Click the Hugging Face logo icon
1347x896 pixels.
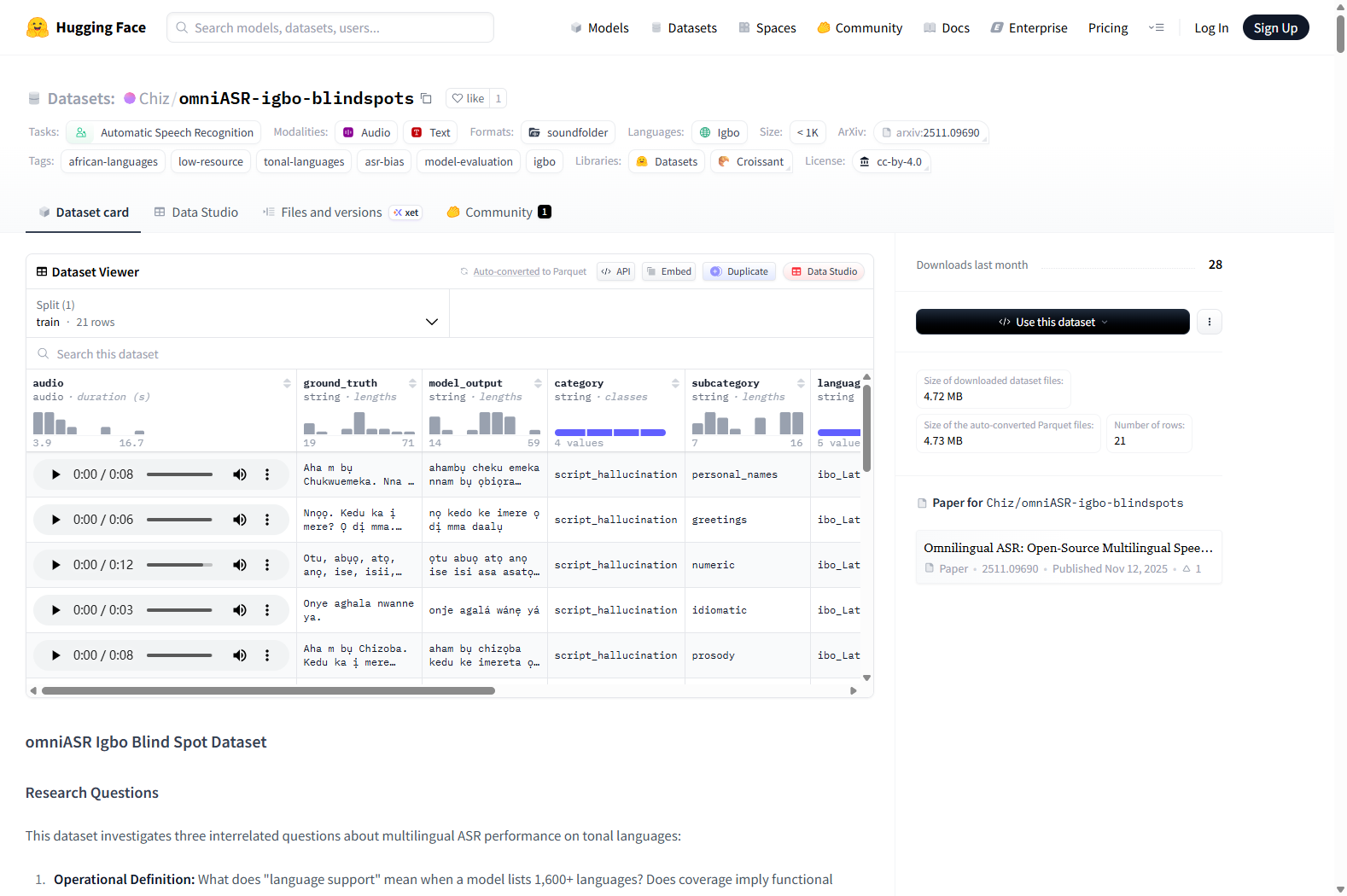(38, 27)
